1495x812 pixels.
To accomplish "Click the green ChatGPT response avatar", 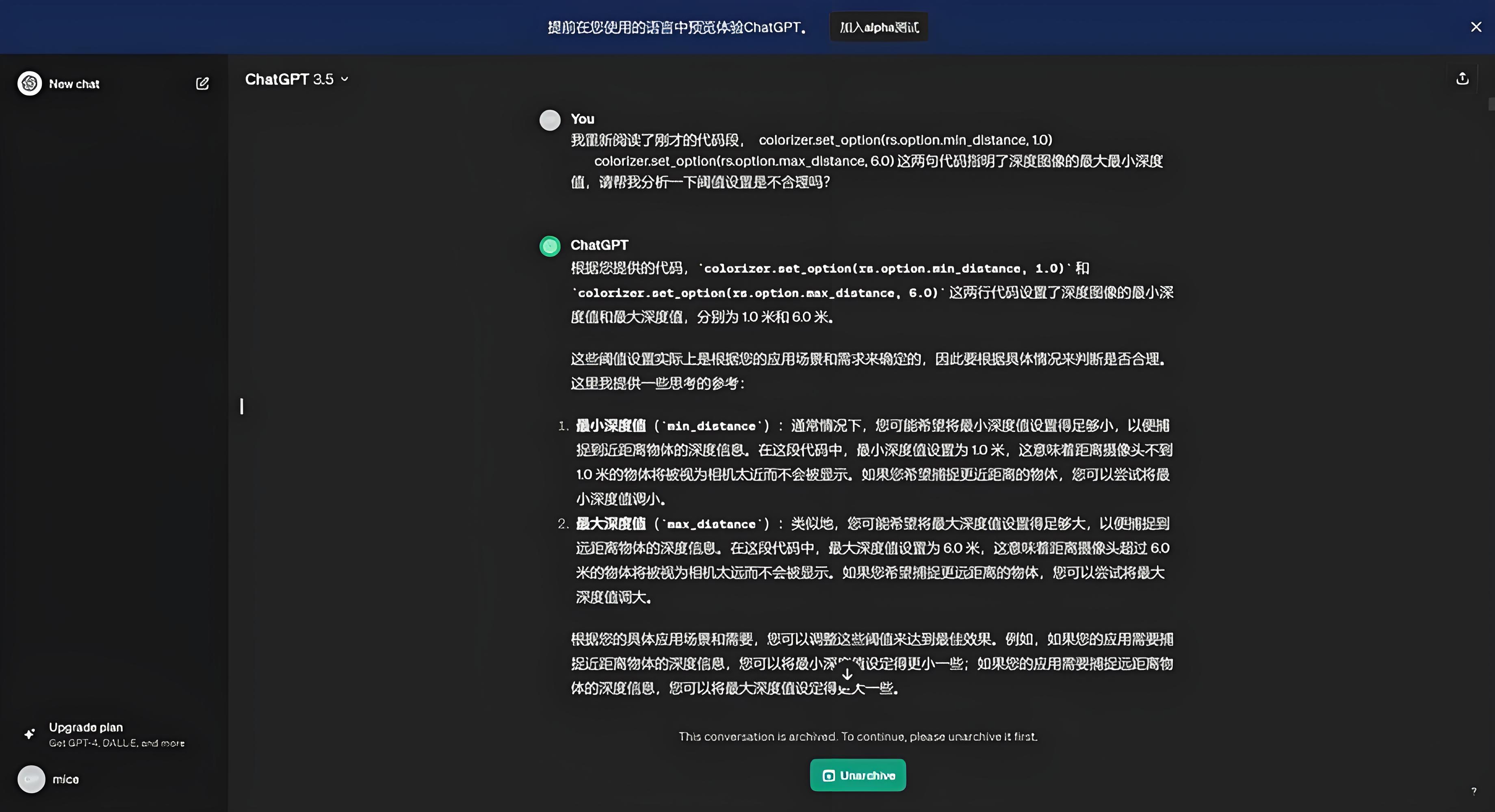I will [550, 246].
